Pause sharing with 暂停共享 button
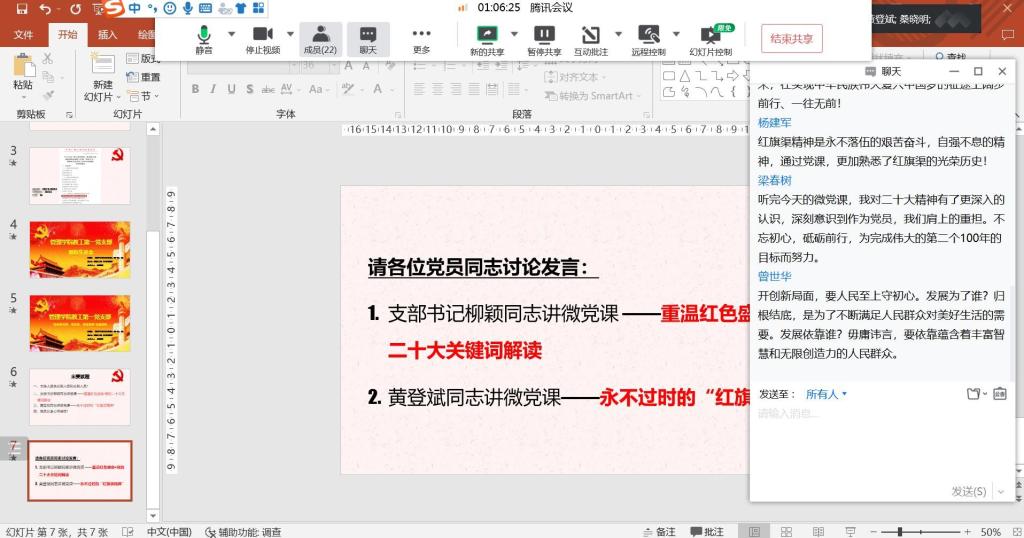 pyautogui.click(x=544, y=39)
